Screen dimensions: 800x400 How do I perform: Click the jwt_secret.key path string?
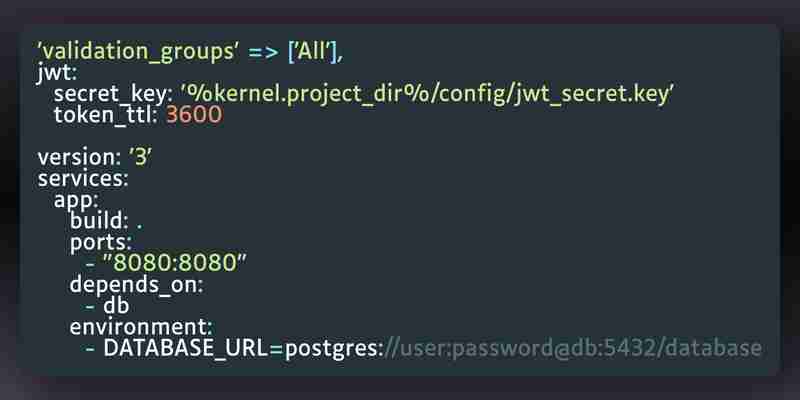(428, 95)
